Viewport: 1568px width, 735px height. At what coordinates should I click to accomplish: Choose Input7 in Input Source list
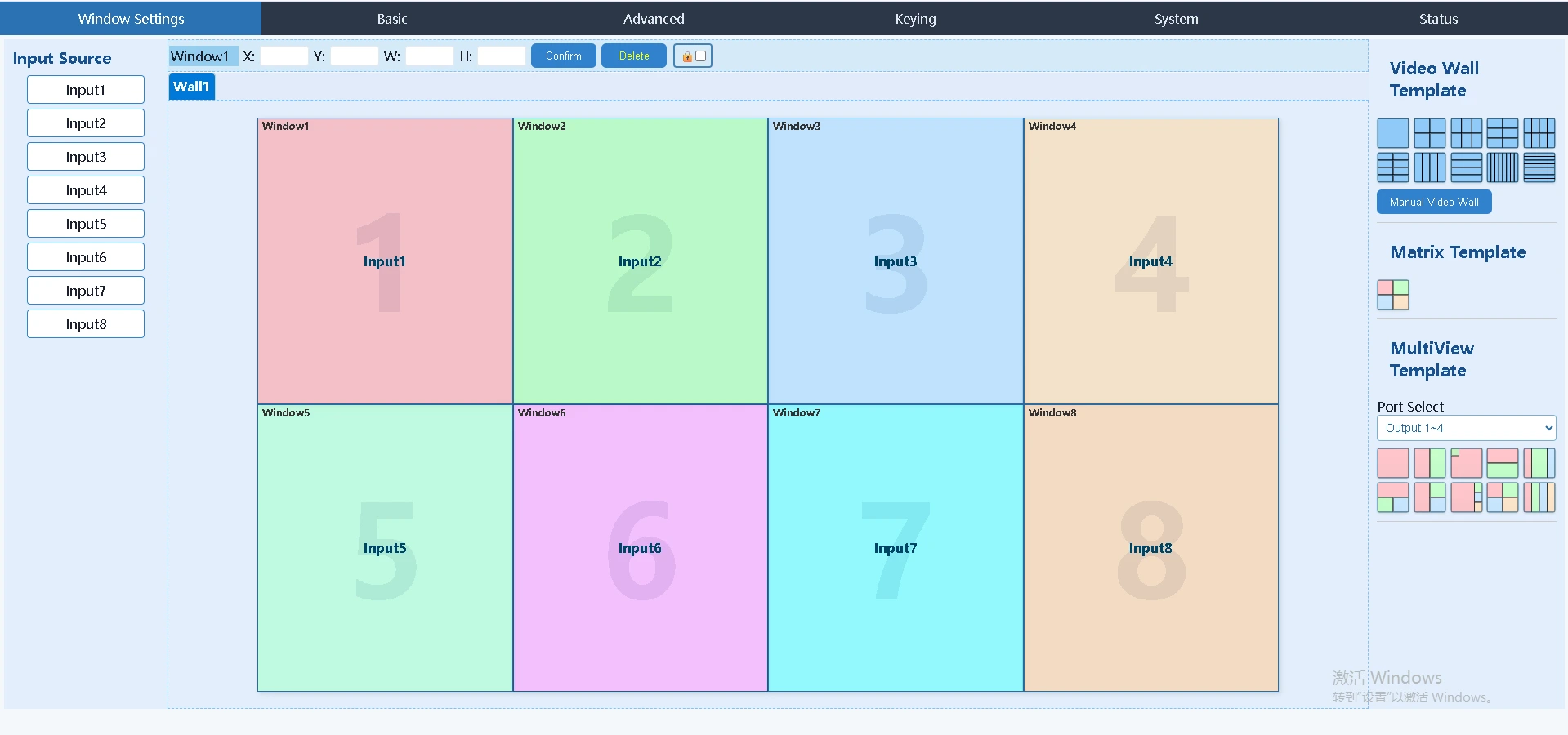pos(86,291)
